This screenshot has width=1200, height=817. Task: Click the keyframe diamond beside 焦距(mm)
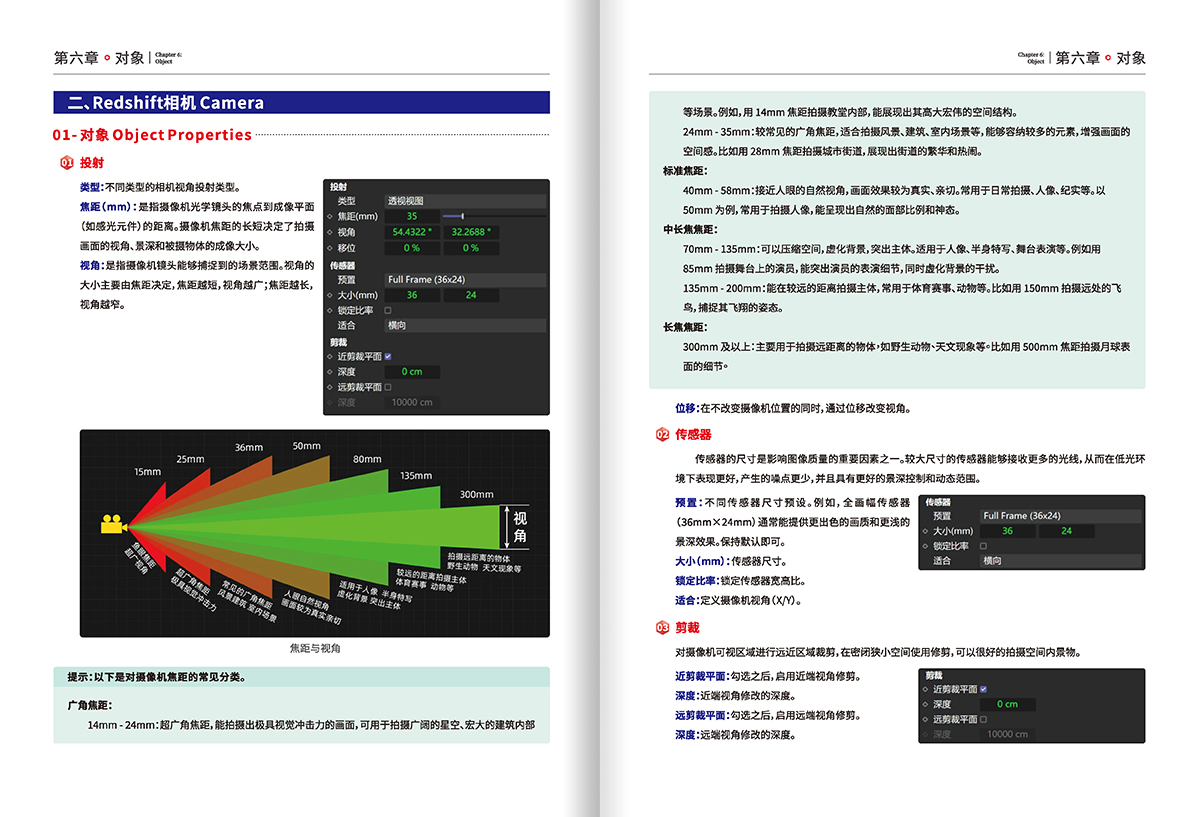pyautogui.click(x=330, y=217)
